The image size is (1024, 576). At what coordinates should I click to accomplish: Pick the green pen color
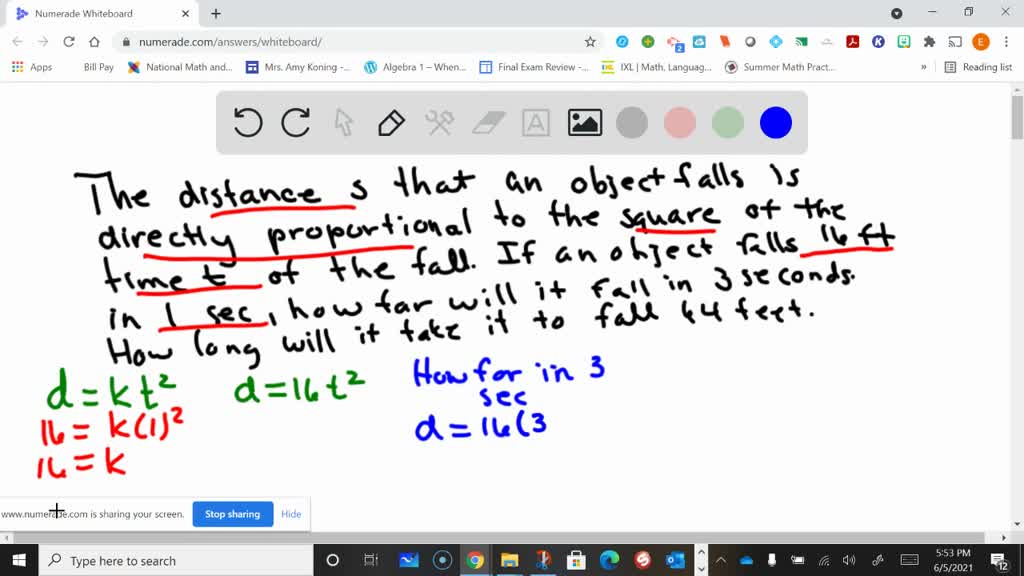[x=727, y=123]
